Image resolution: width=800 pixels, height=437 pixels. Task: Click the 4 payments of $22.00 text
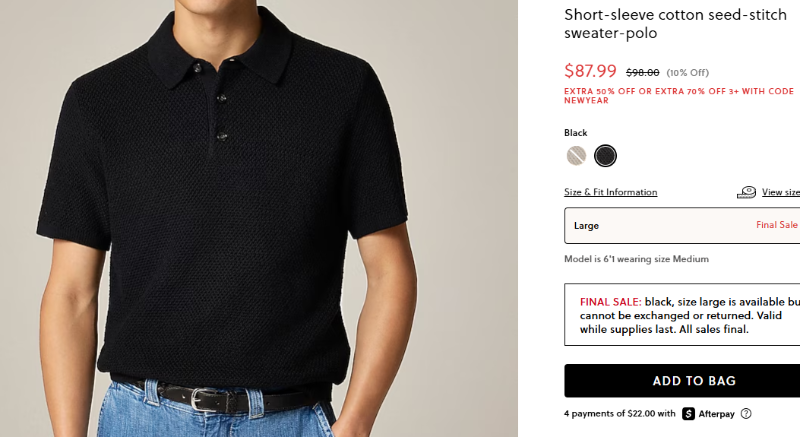pyautogui.click(x=619, y=414)
